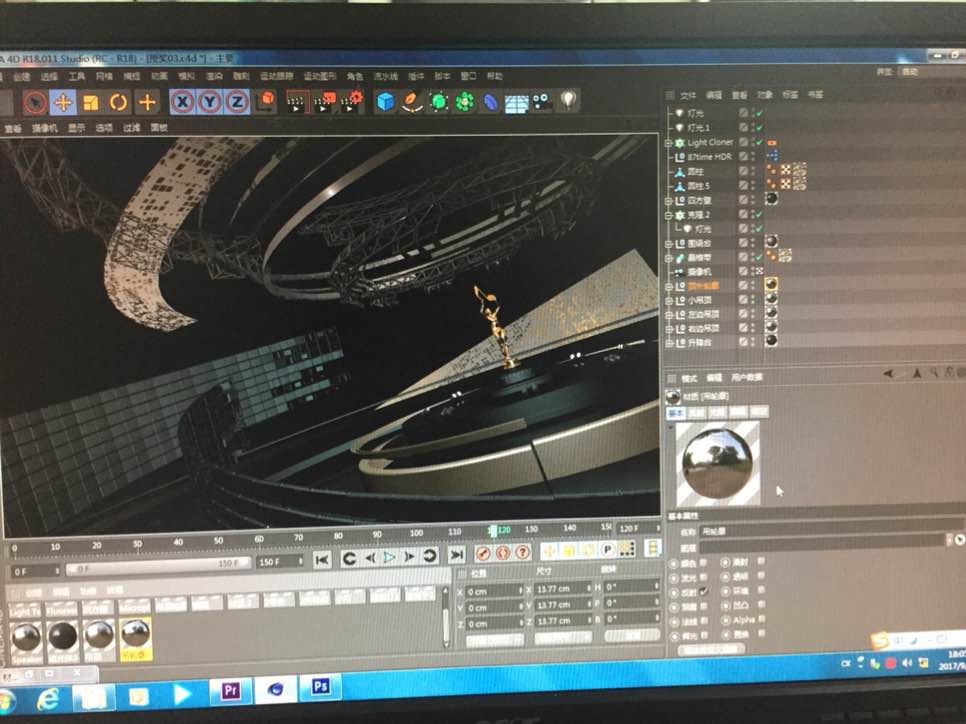
Task: Click the coordinates apply button
Action: pyautogui.click(x=631, y=636)
